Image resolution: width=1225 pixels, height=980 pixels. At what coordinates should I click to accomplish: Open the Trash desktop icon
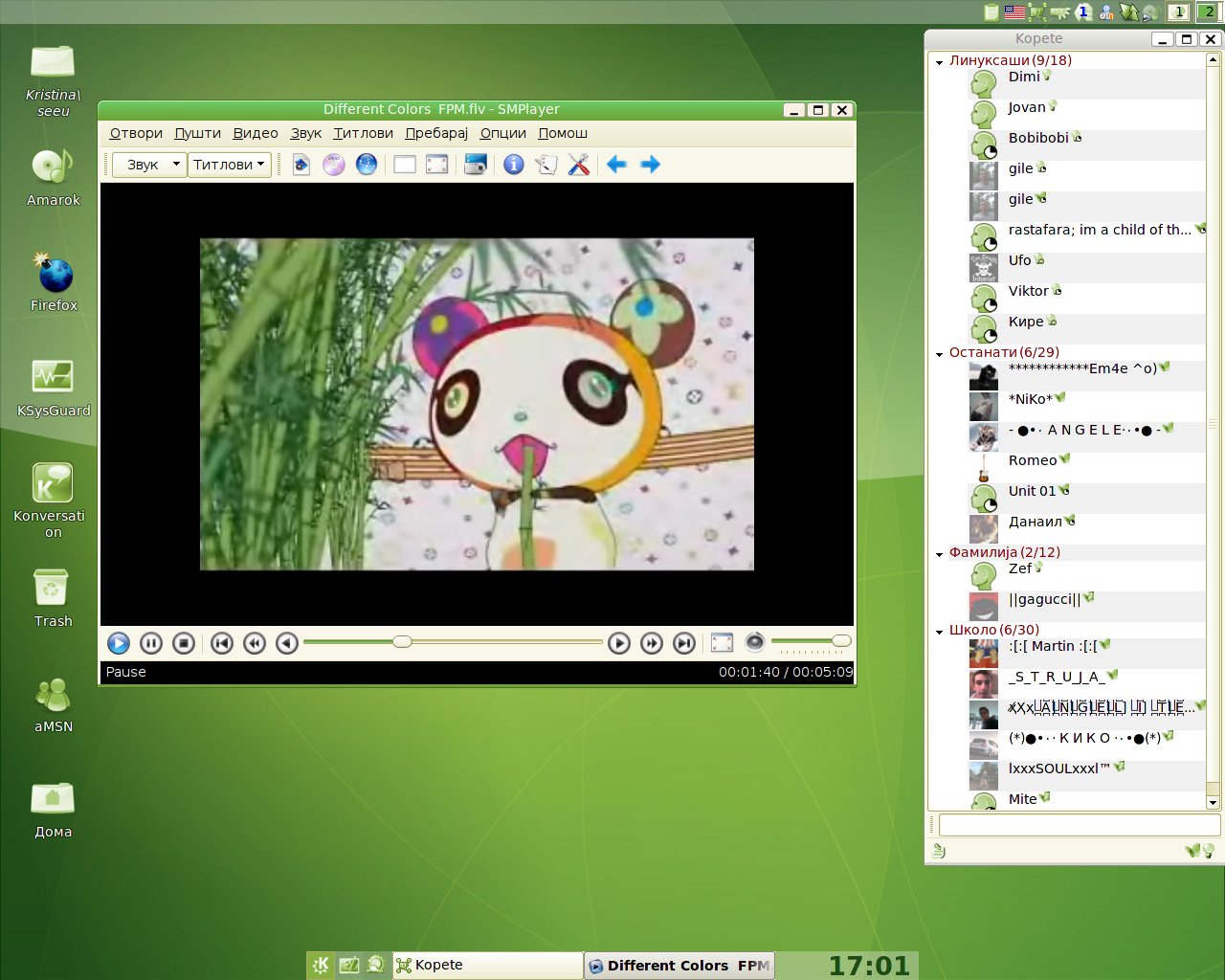(x=54, y=598)
